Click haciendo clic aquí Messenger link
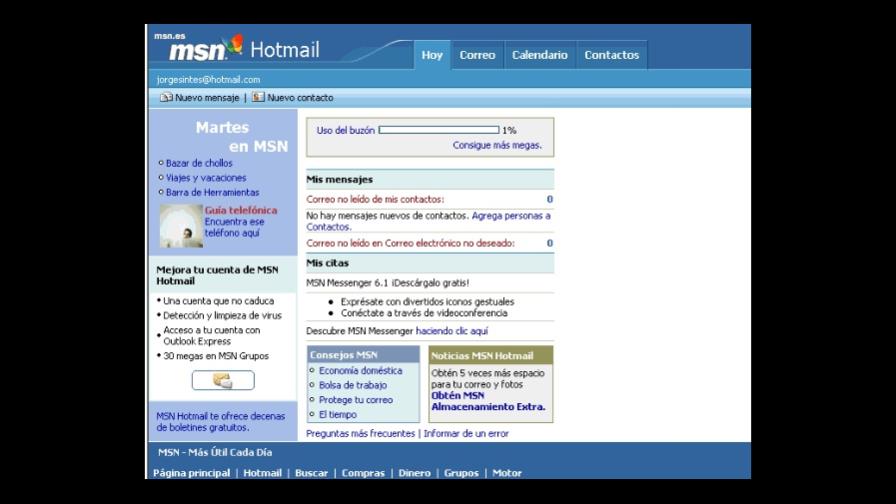Image resolution: width=896 pixels, height=504 pixels. pos(451,331)
